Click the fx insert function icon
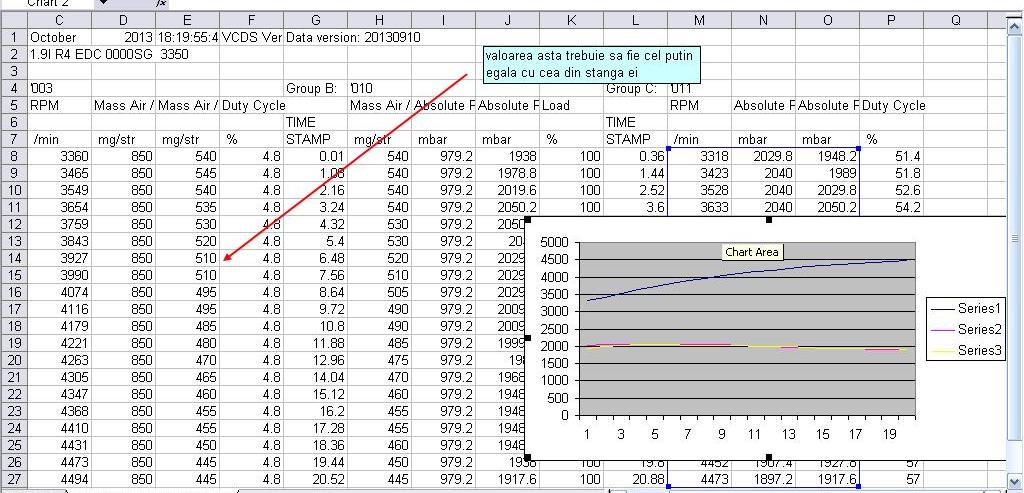 click(x=162, y=4)
